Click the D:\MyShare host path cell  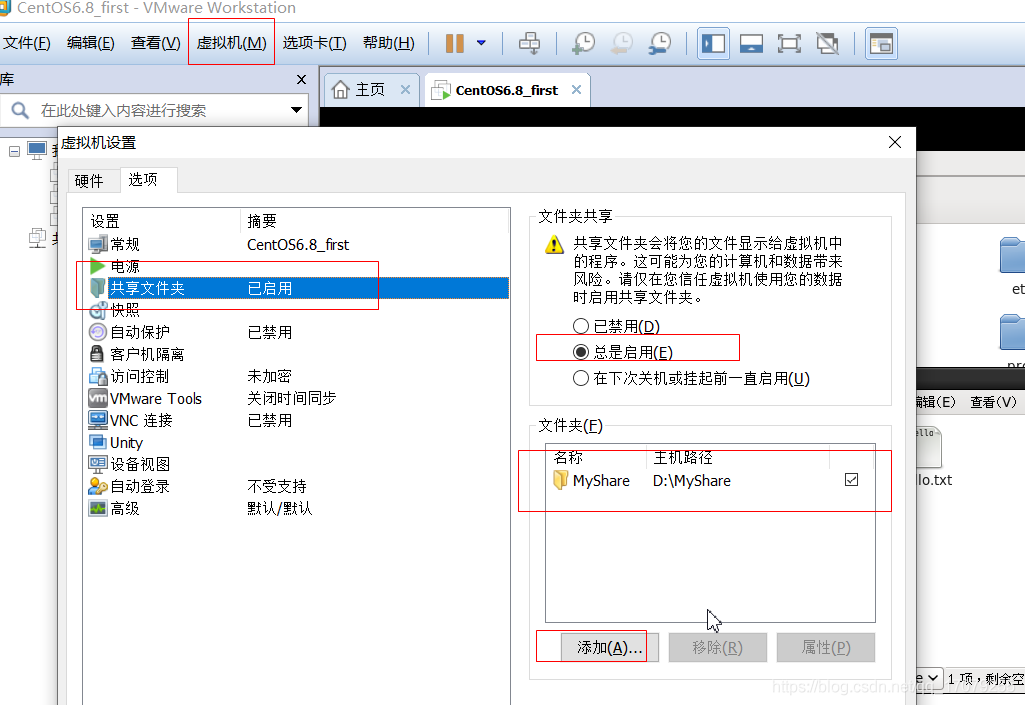tap(692, 481)
